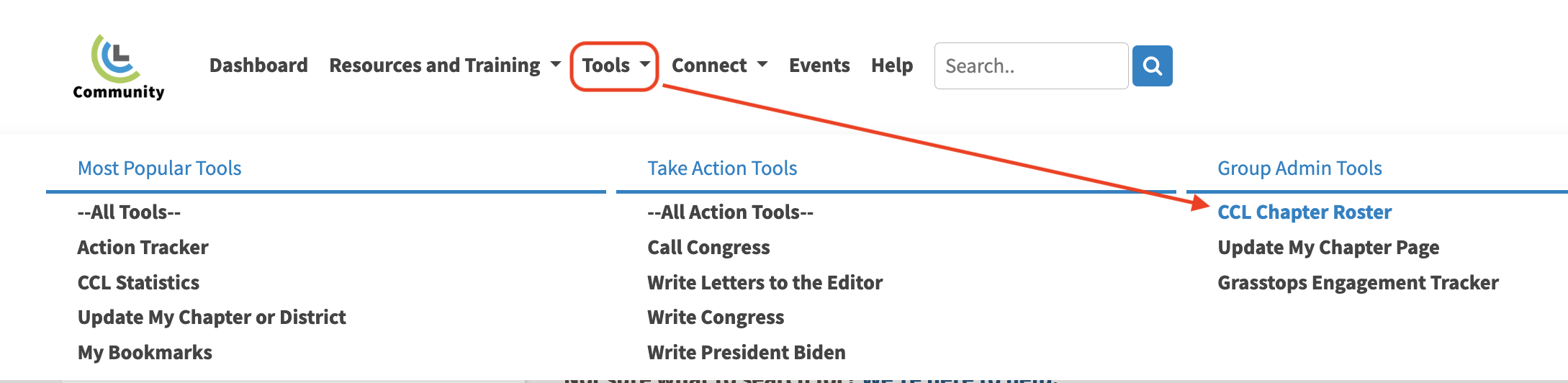This screenshot has height=383, width=1568.
Task: Open Write Letters to the Editor
Action: point(765,283)
